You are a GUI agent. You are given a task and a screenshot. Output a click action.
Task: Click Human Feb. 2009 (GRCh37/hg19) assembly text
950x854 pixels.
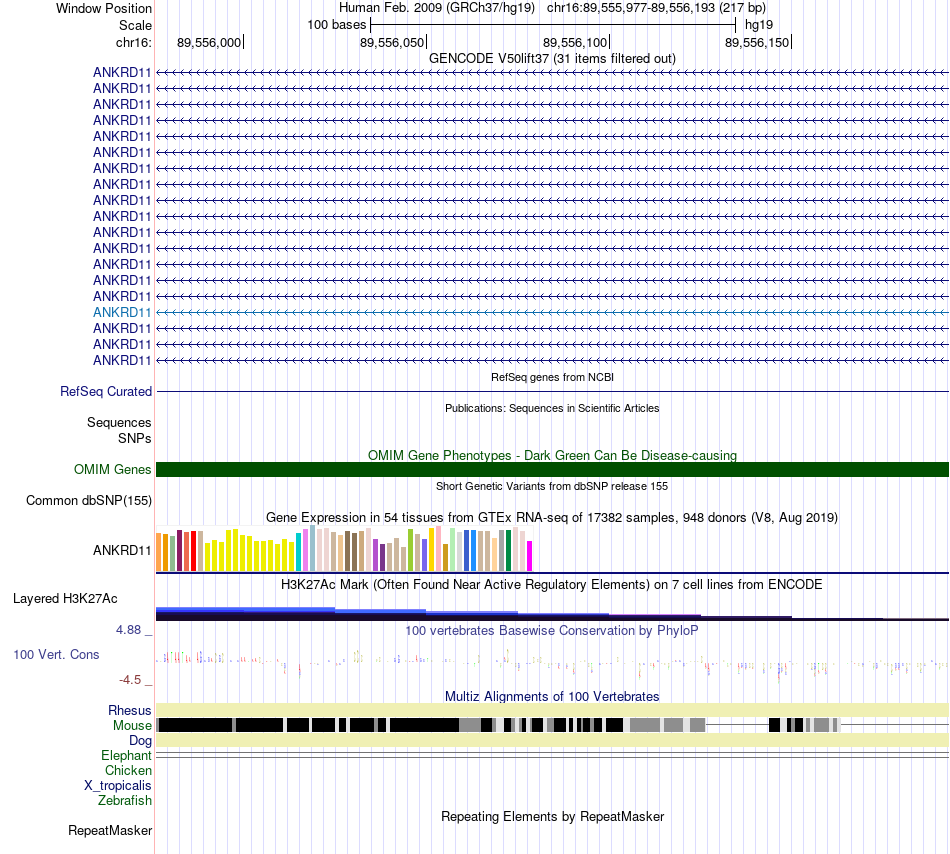click(437, 8)
